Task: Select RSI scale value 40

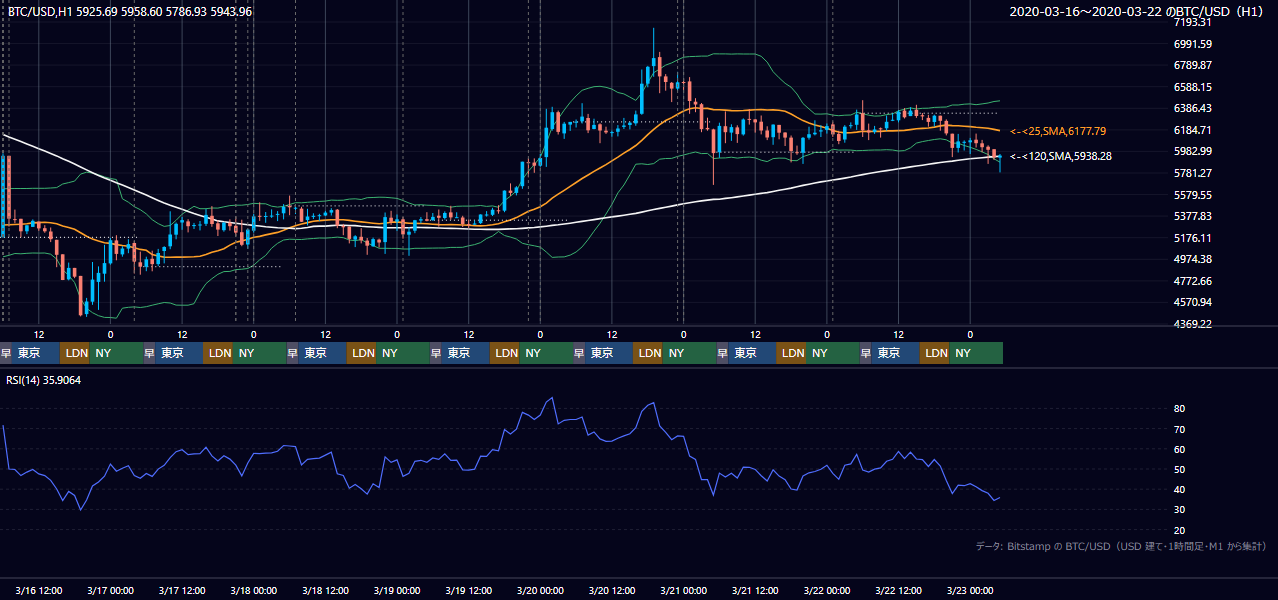Action: click(x=1179, y=489)
